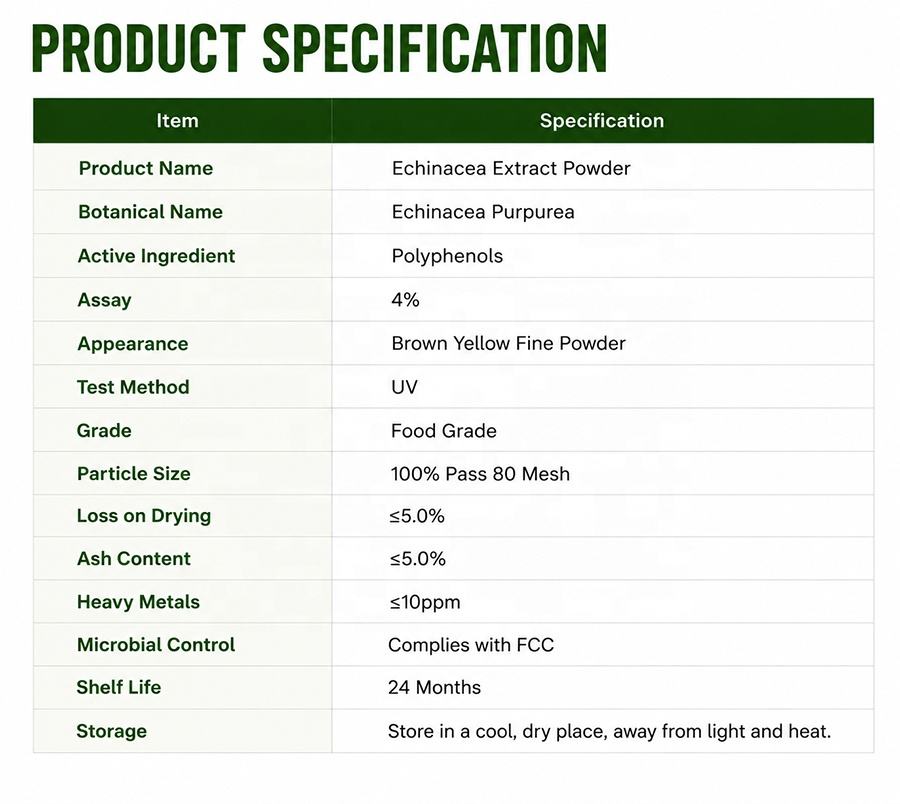
Task: Click the Botanical Name label
Action: [150, 212]
